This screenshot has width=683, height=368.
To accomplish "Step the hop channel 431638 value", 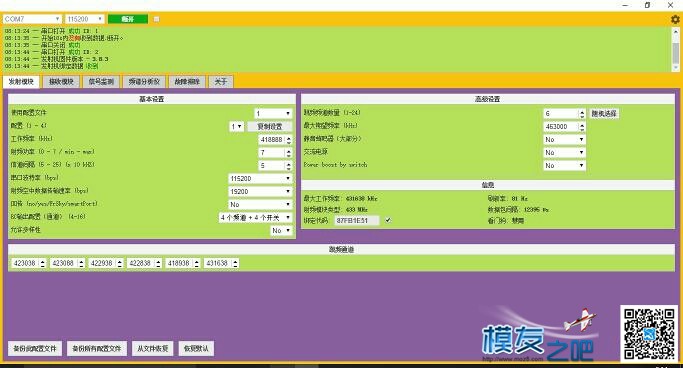I will pyautogui.click(x=235, y=263).
